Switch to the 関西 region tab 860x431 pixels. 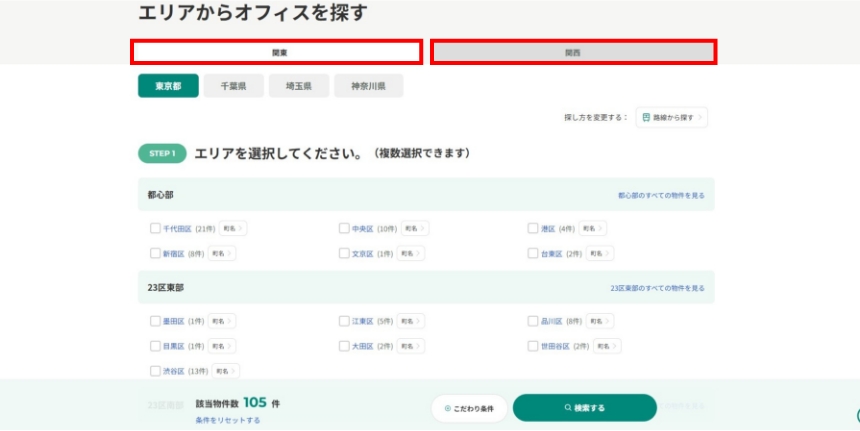pos(573,52)
